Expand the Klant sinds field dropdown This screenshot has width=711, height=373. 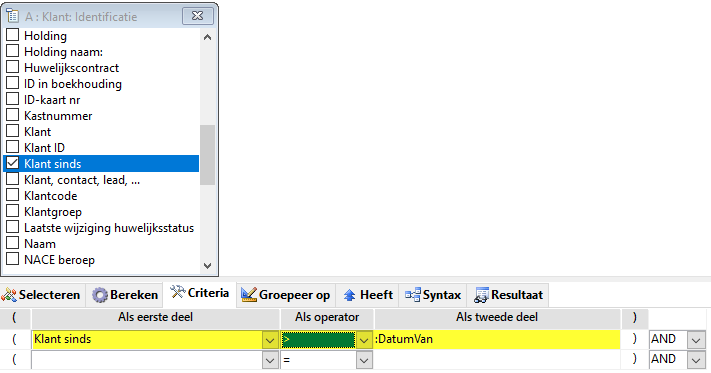(x=270, y=340)
